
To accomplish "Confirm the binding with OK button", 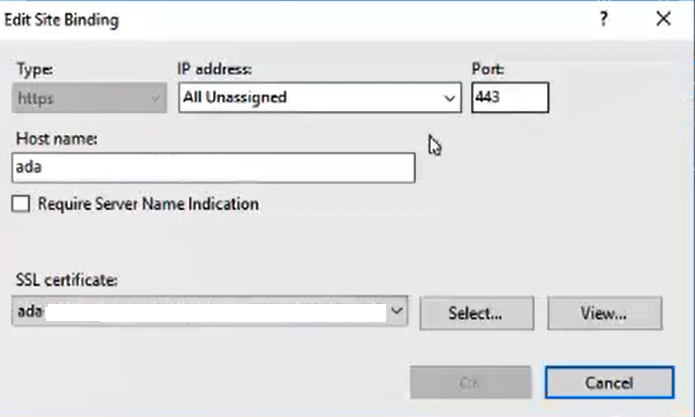I will pos(471,382).
